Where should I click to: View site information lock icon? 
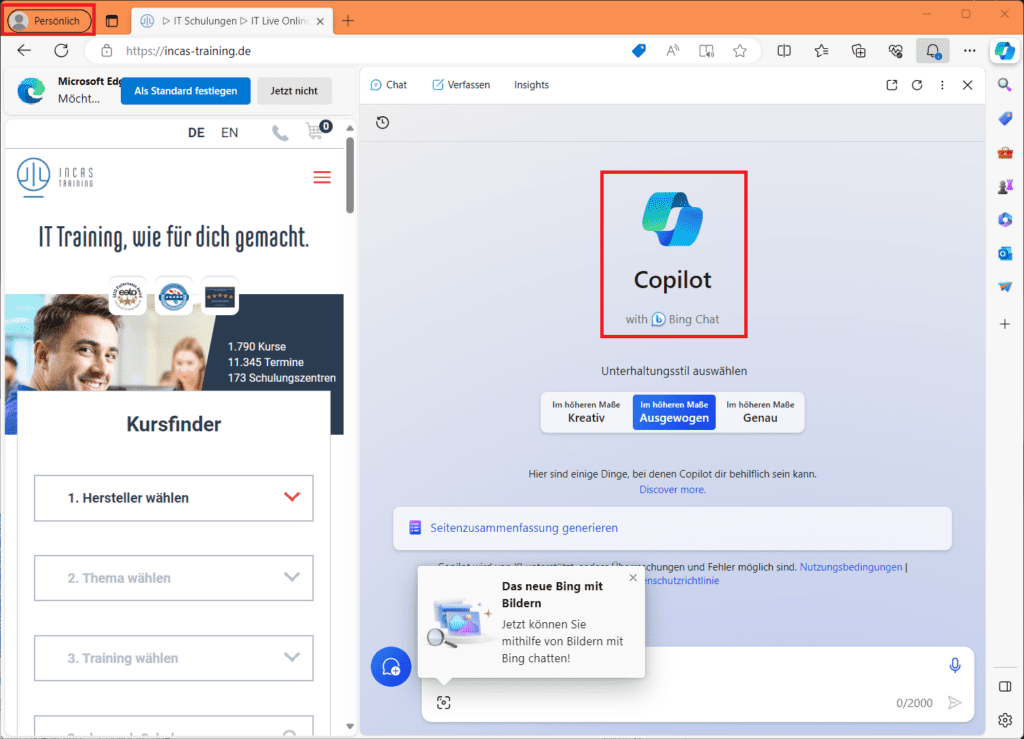tap(107, 50)
